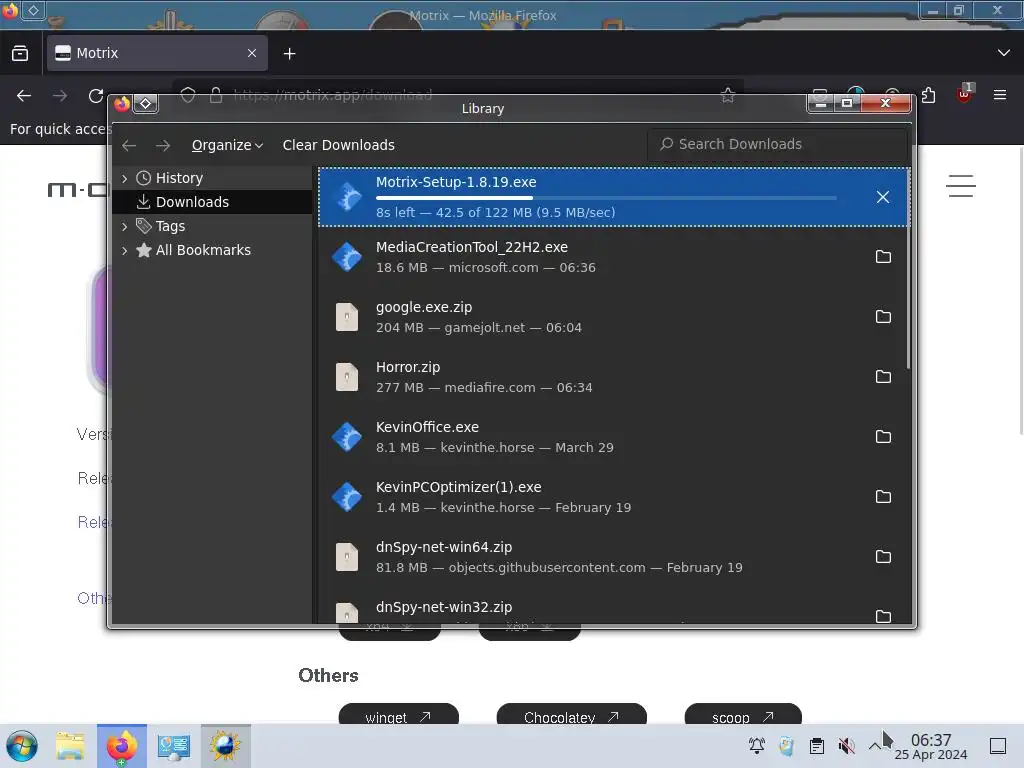The height and width of the screenshot is (768, 1024).
Task: Click the Horror.zip archive icon
Action: click(x=347, y=377)
